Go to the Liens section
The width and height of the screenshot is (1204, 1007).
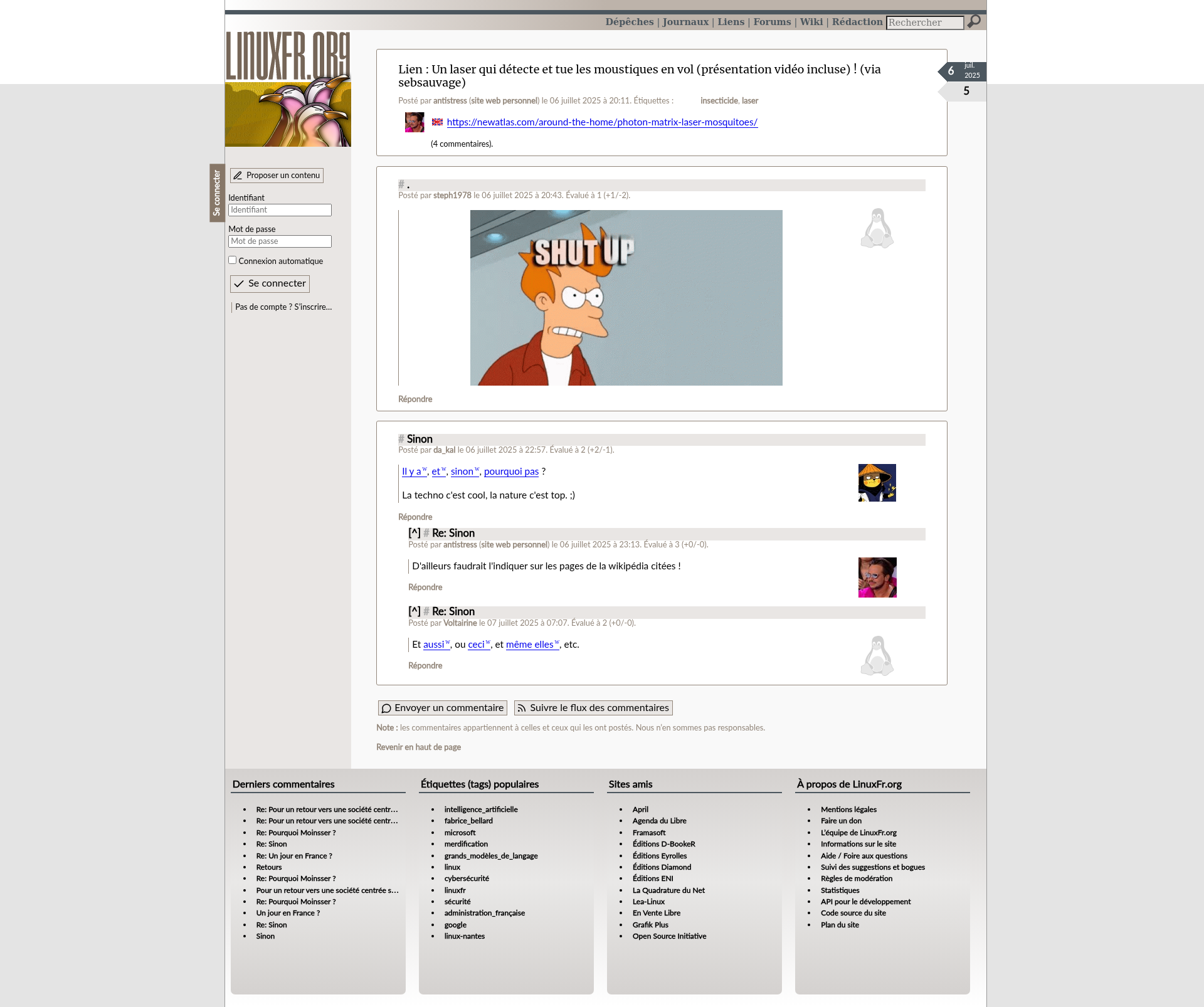[731, 22]
